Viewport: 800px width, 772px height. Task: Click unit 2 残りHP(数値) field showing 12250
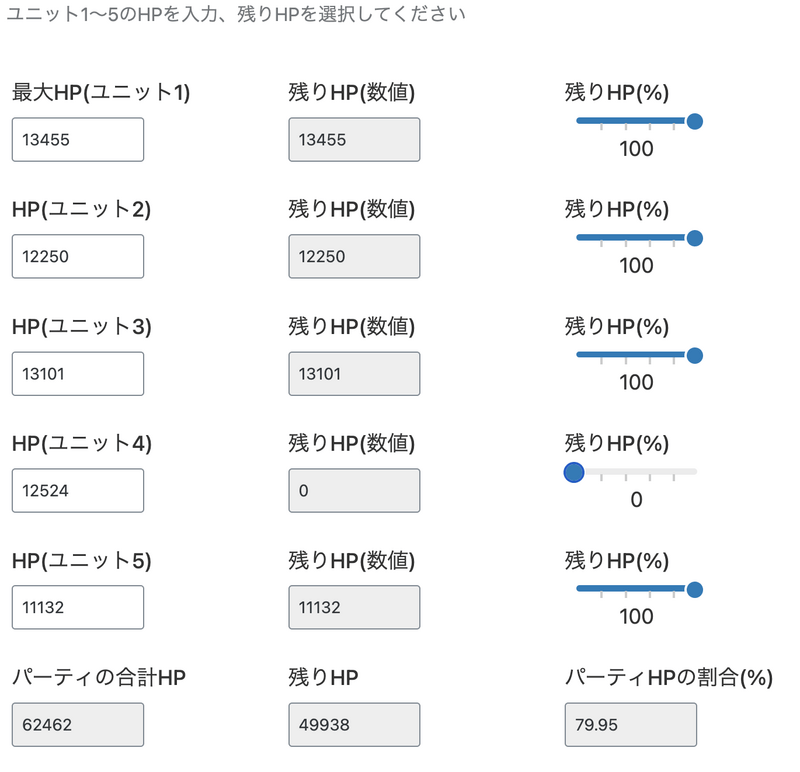pyautogui.click(x=354, y=257)
